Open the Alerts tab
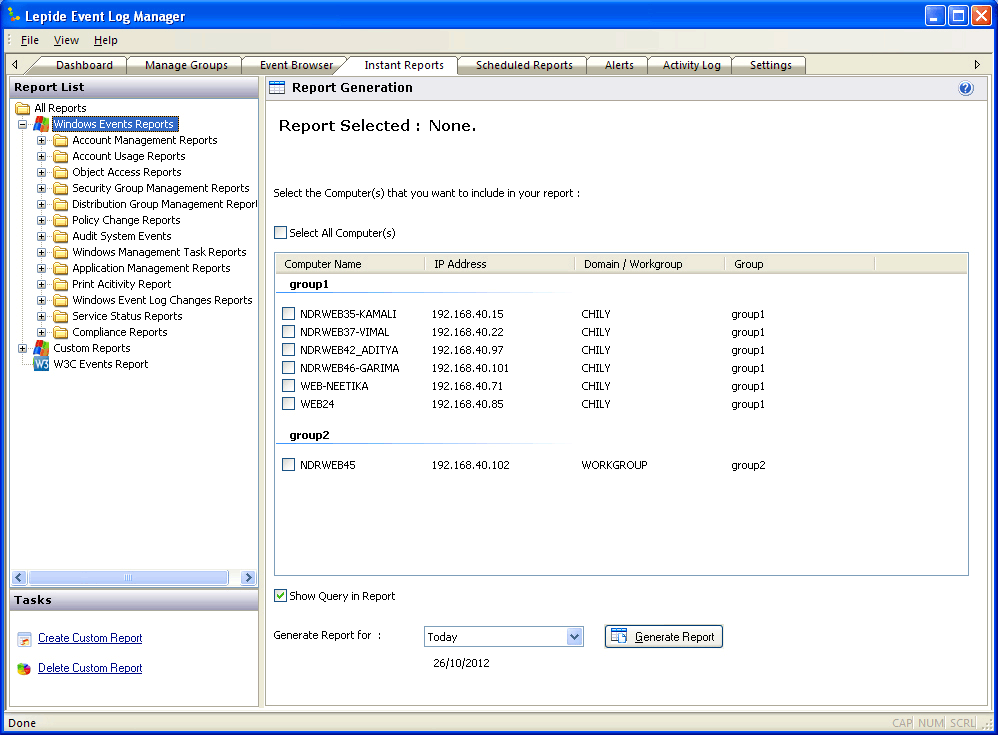This screenshot has width=998, height=735. [619, 65]
